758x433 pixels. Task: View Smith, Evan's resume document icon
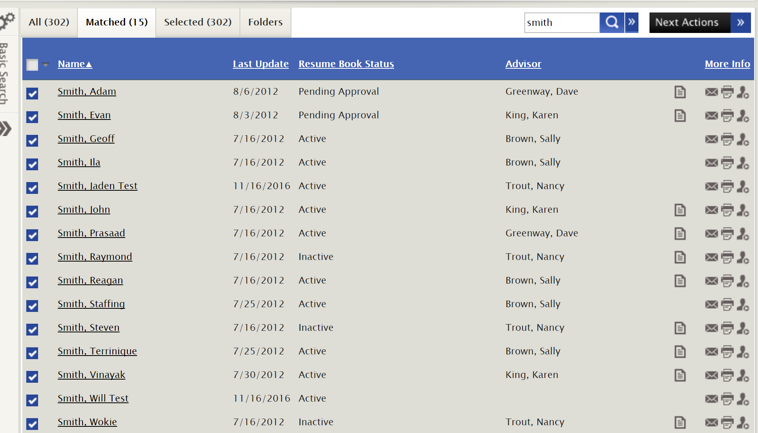pos(680,115)
